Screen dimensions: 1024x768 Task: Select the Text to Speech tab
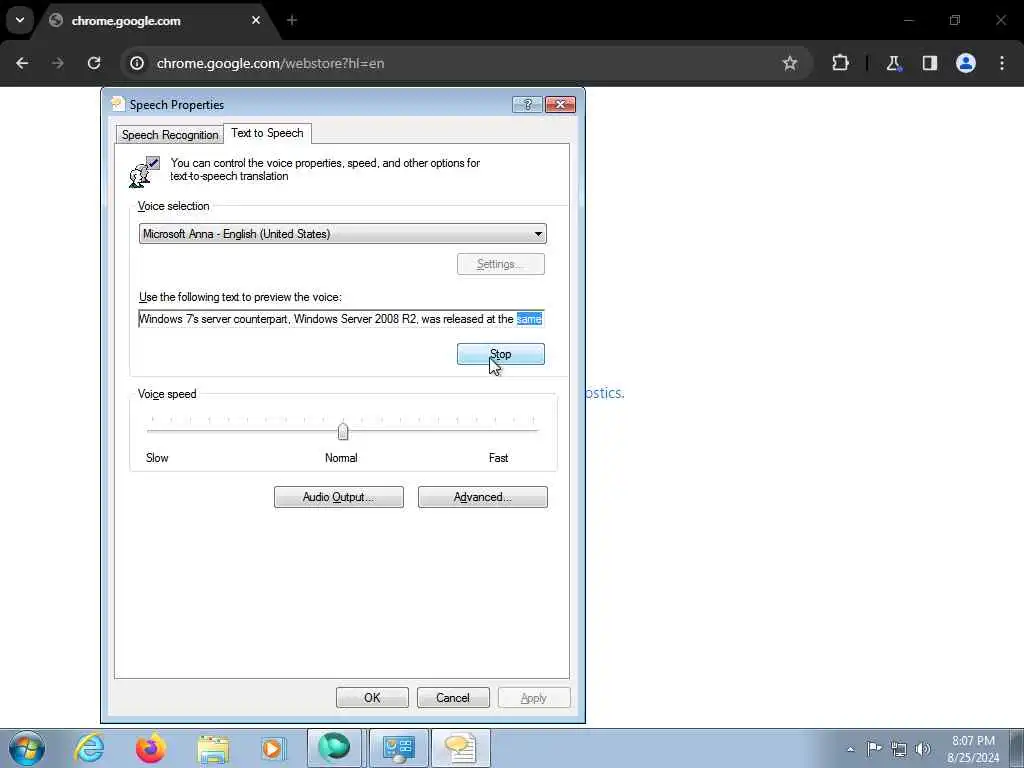pos(267,133)
